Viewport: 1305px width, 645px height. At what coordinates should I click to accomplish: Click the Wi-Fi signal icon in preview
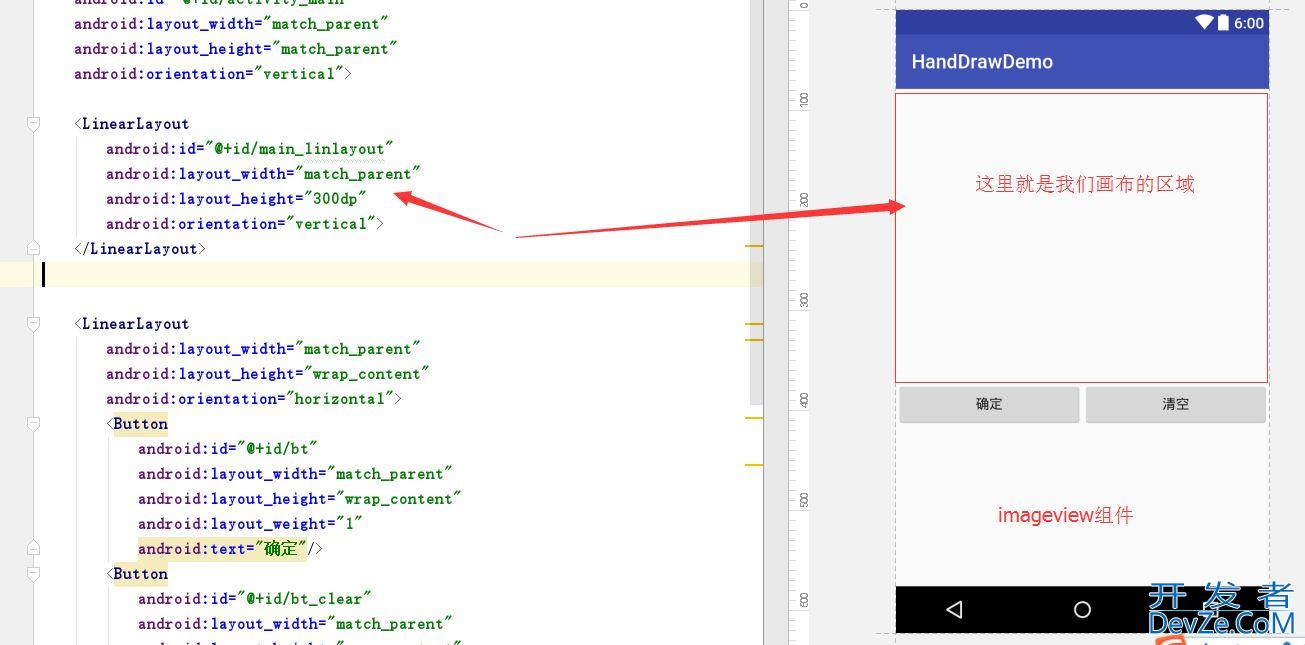tap(1204, 22)
